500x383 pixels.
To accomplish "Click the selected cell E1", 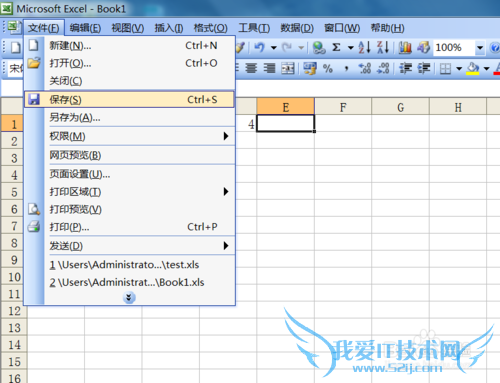I will [286, 124].
